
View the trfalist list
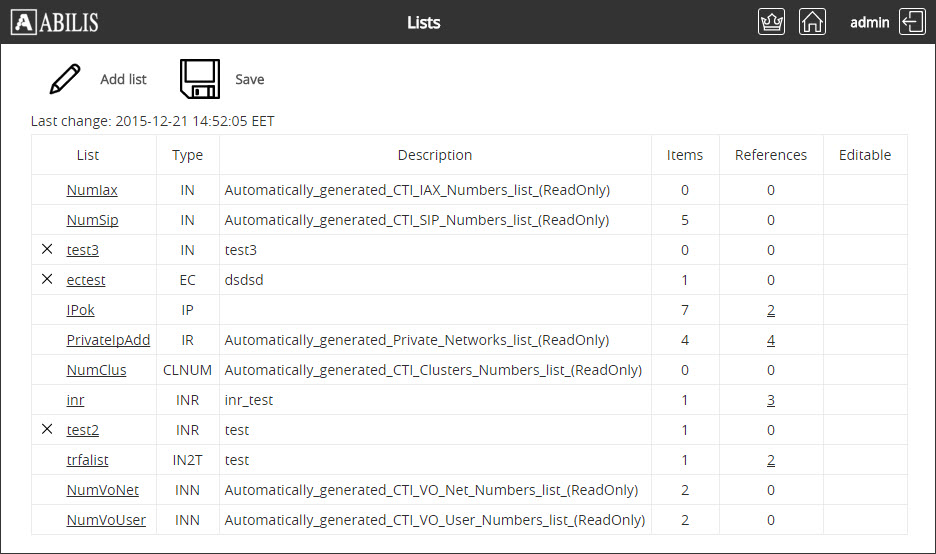pos(87,460)
